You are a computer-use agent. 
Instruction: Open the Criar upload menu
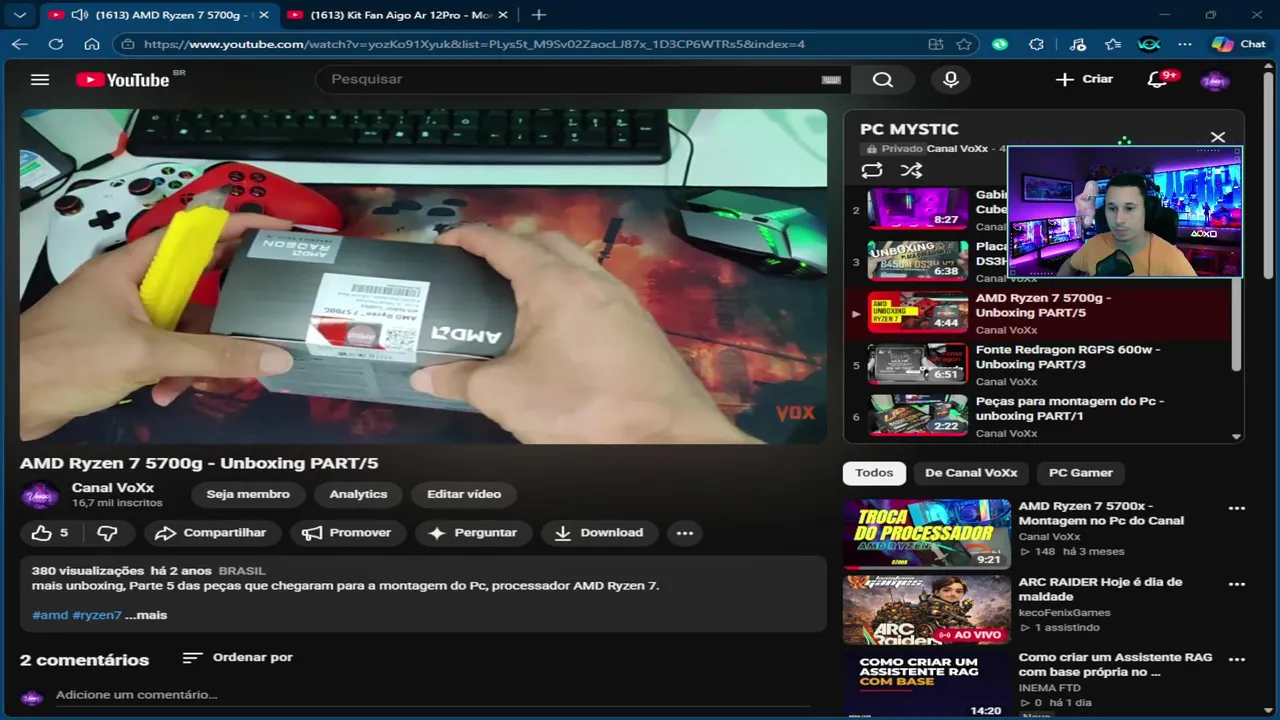(x=1084, y=79)
